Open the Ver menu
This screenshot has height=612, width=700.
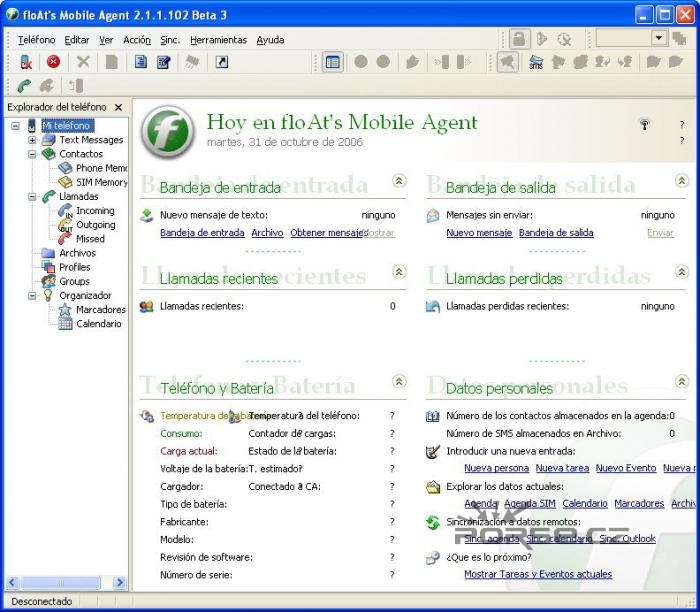click(x=106, y=40)
